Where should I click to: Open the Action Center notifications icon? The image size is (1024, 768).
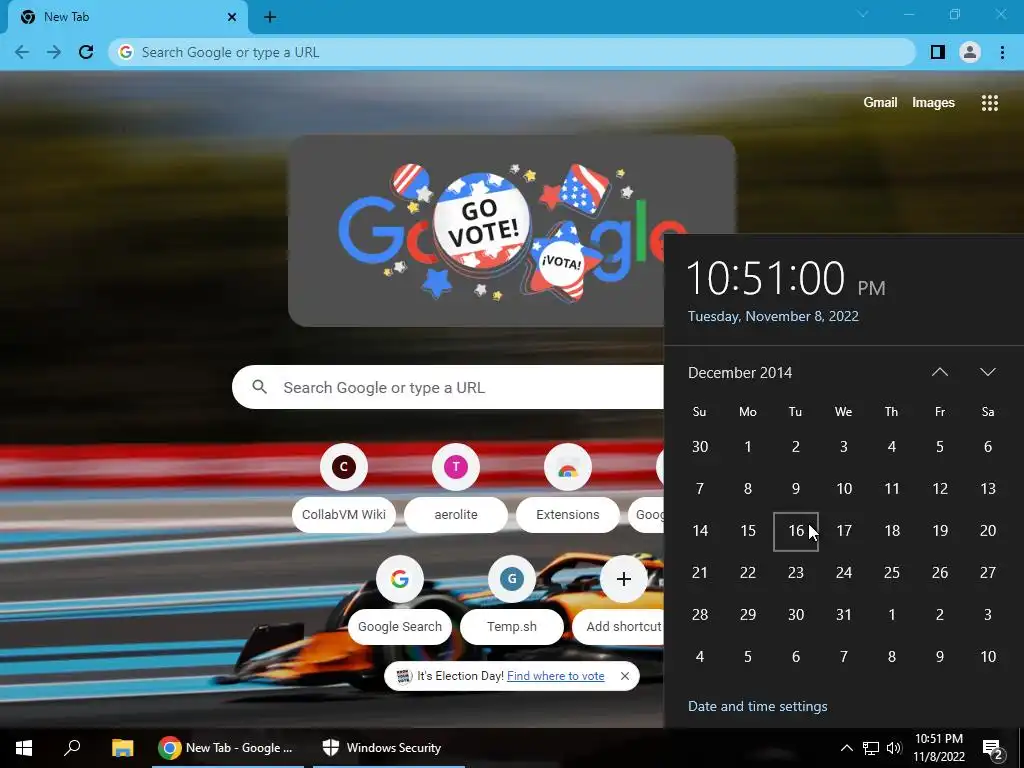tap(993, 749)
